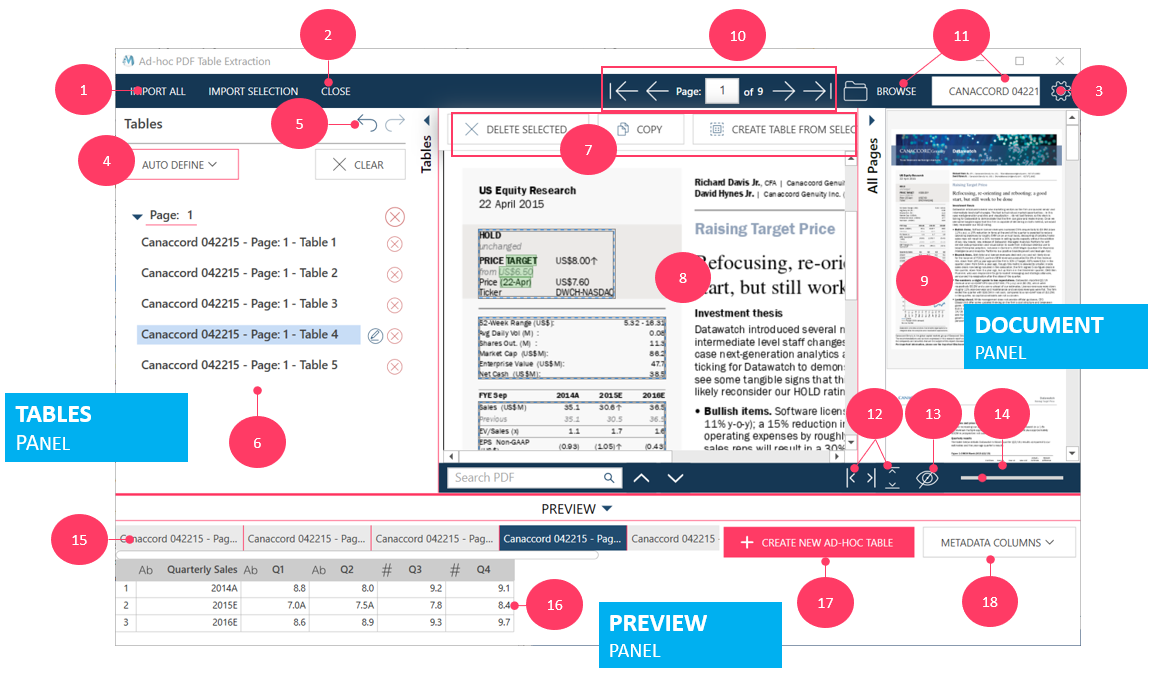This screenshot has width=1156, height=677.
Task: Open settings gear icon
Action: pos(1060,91)
